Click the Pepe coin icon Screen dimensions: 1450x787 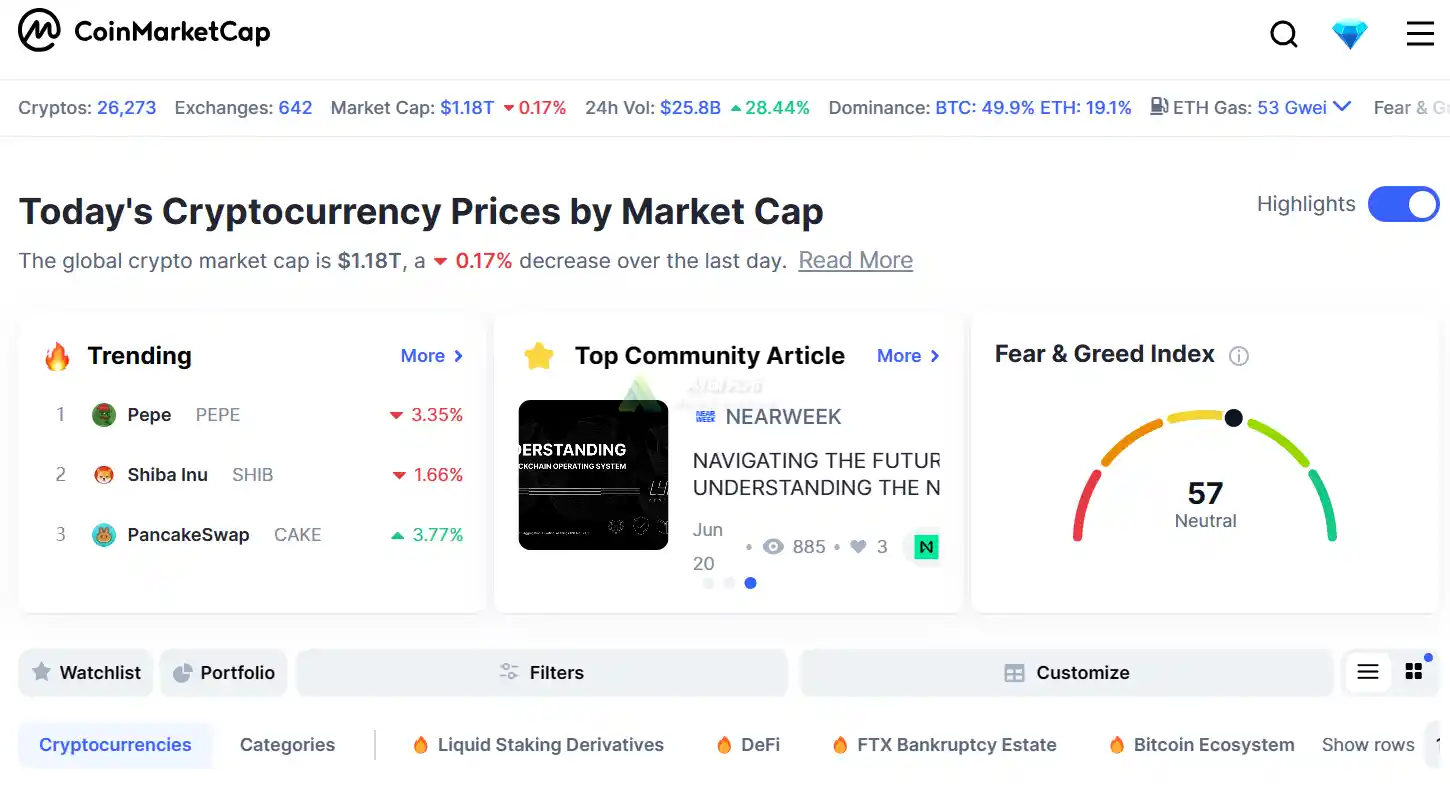(x=104, y=415)
